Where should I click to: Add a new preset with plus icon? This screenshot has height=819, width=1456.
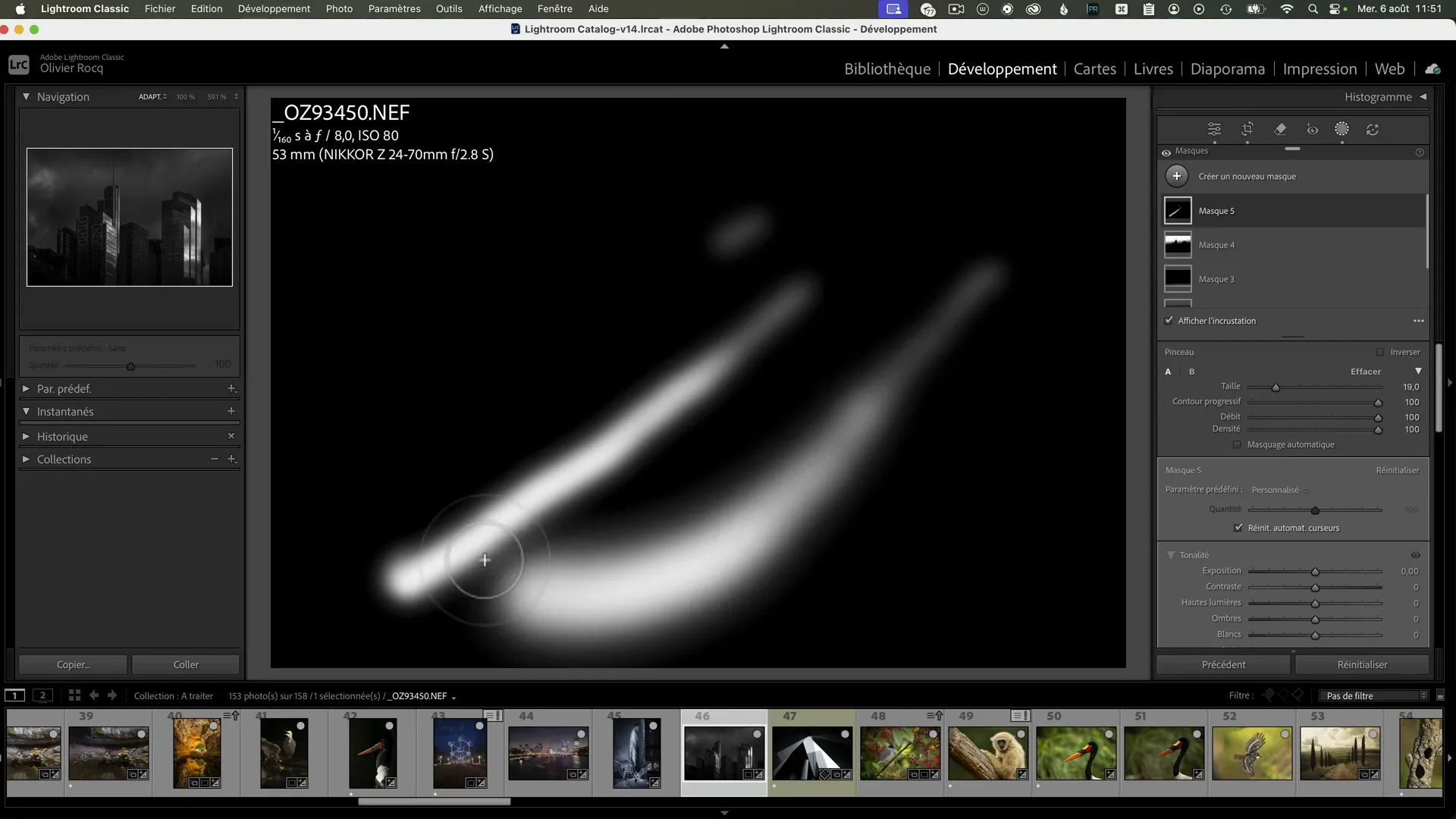point(231,388)
